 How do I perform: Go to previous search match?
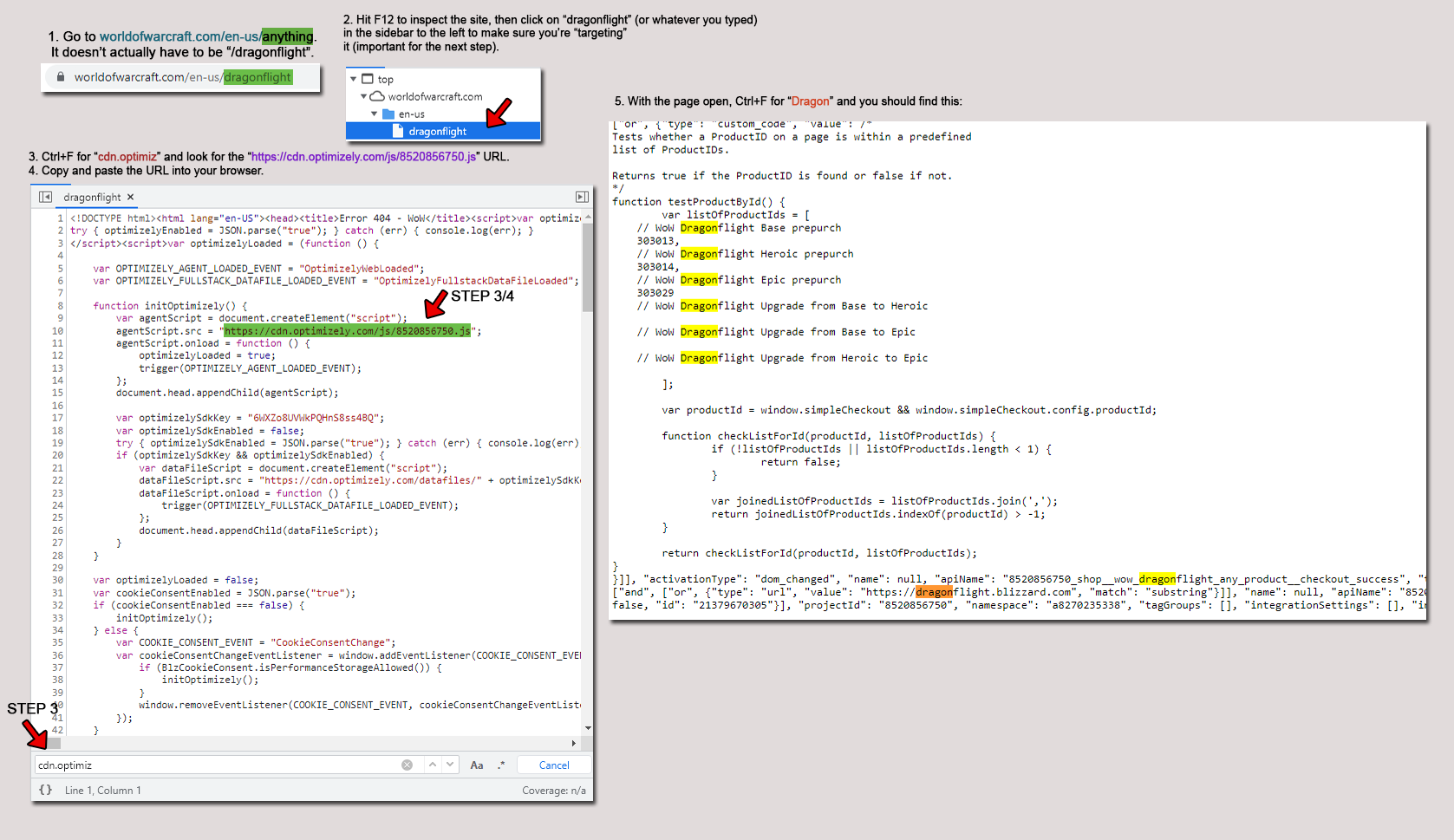(433, 765)
